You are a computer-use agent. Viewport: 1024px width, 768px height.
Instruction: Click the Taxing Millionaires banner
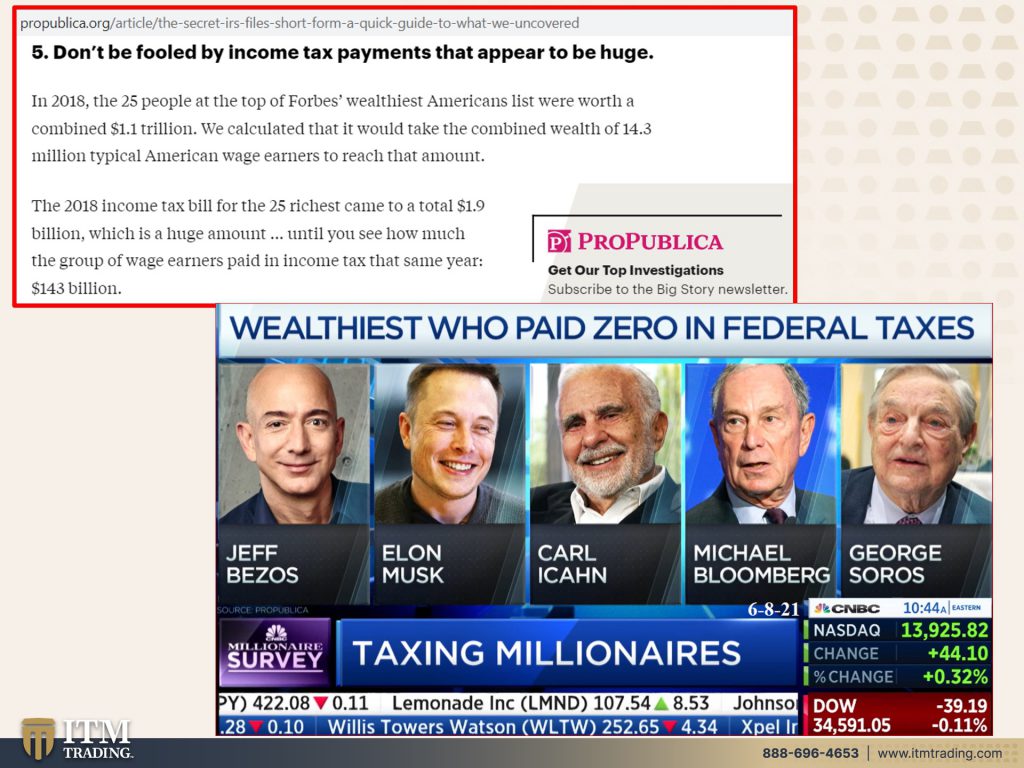pyautogui.click(x=567, y=652)
